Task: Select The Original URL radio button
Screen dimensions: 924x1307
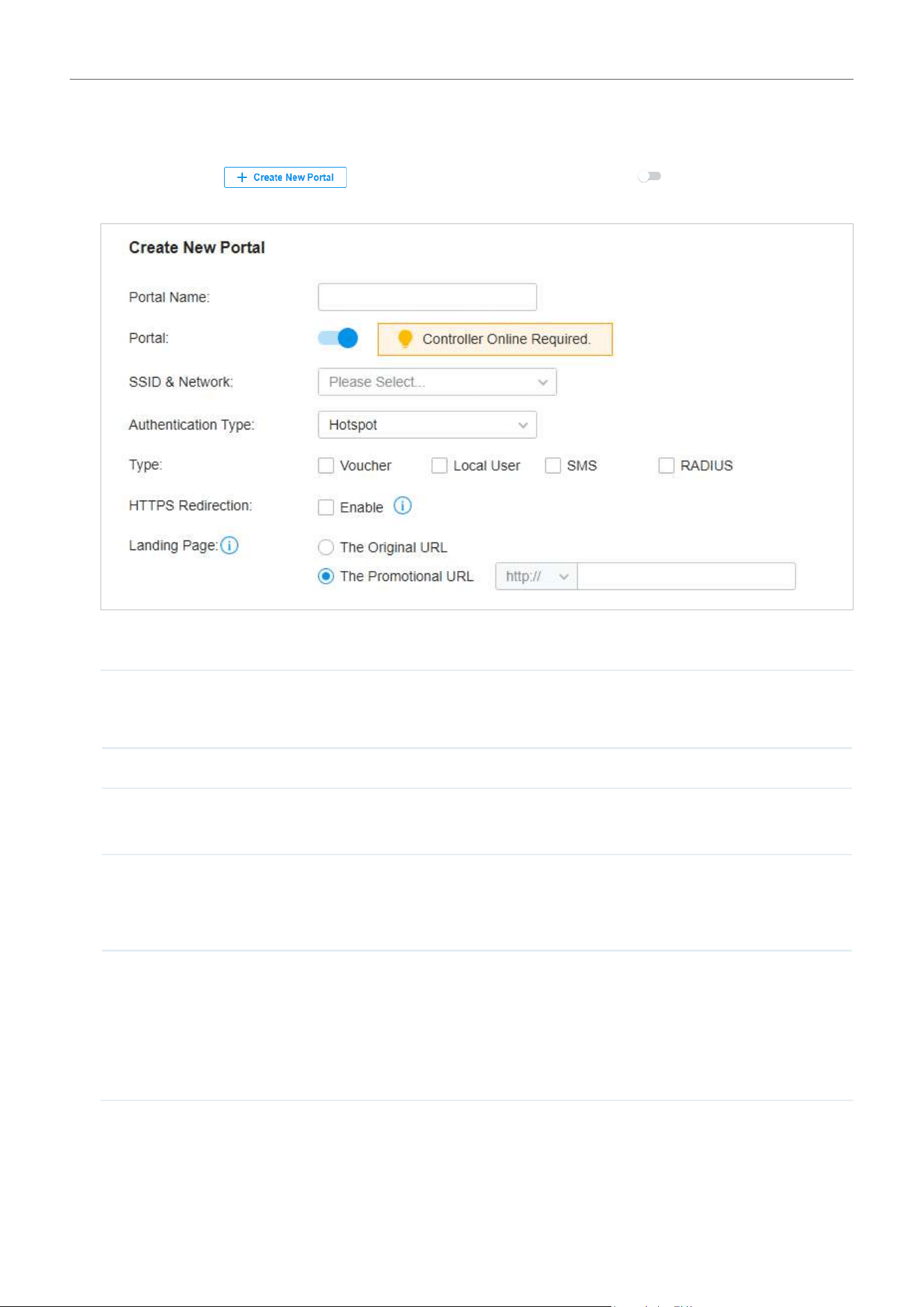Action: (326, 547)
